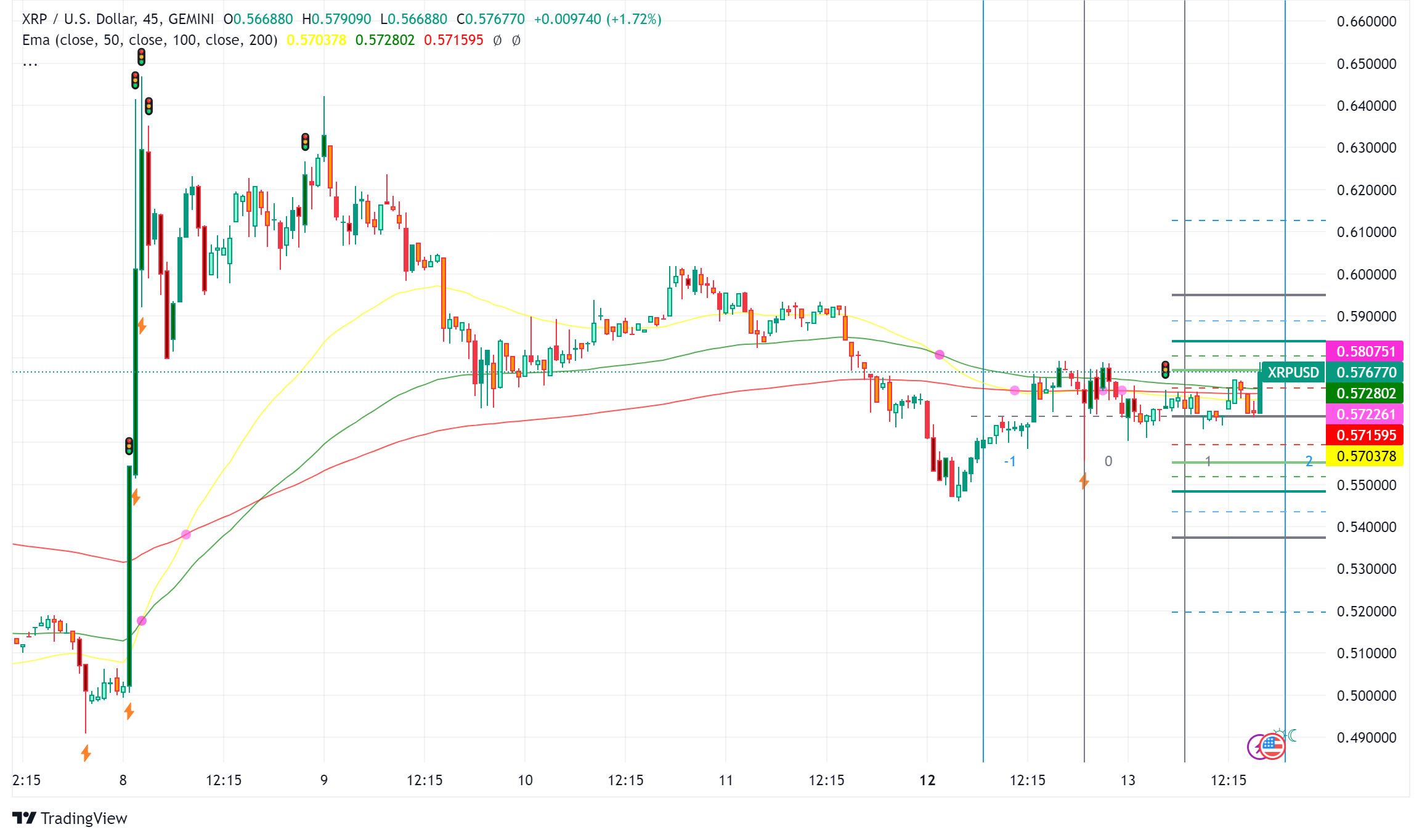Image resolution: width=1422 pixels, height=840 pixels.
Task: Click the '11' date label on time axis
Action: (726, 780)
